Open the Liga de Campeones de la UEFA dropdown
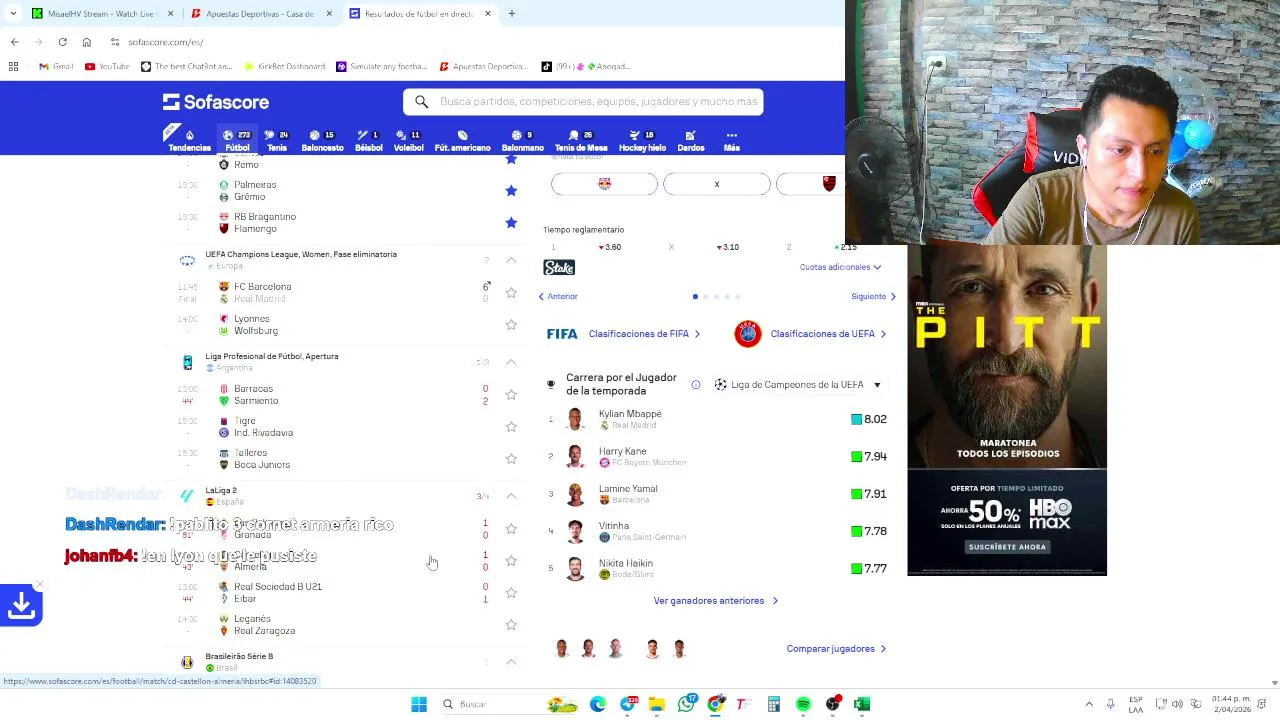The height and width of the screenshot is (720, 1280). (x=797, y=384)
